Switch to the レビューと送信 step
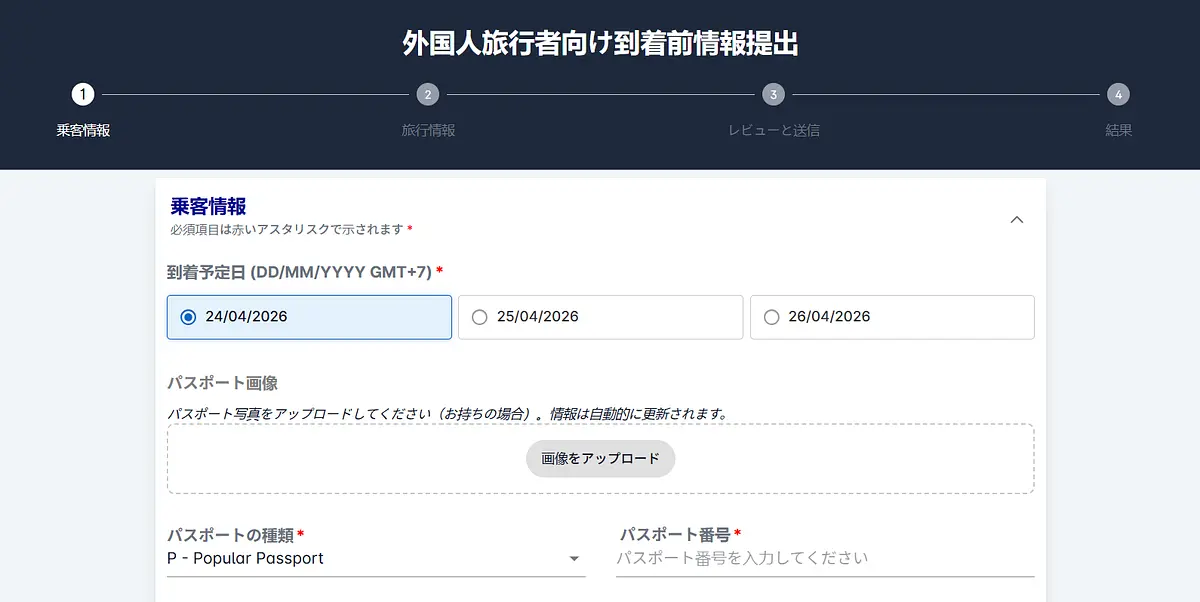Screen dimensions: 1200x602 pyautogui.click(x=773, y=130)
